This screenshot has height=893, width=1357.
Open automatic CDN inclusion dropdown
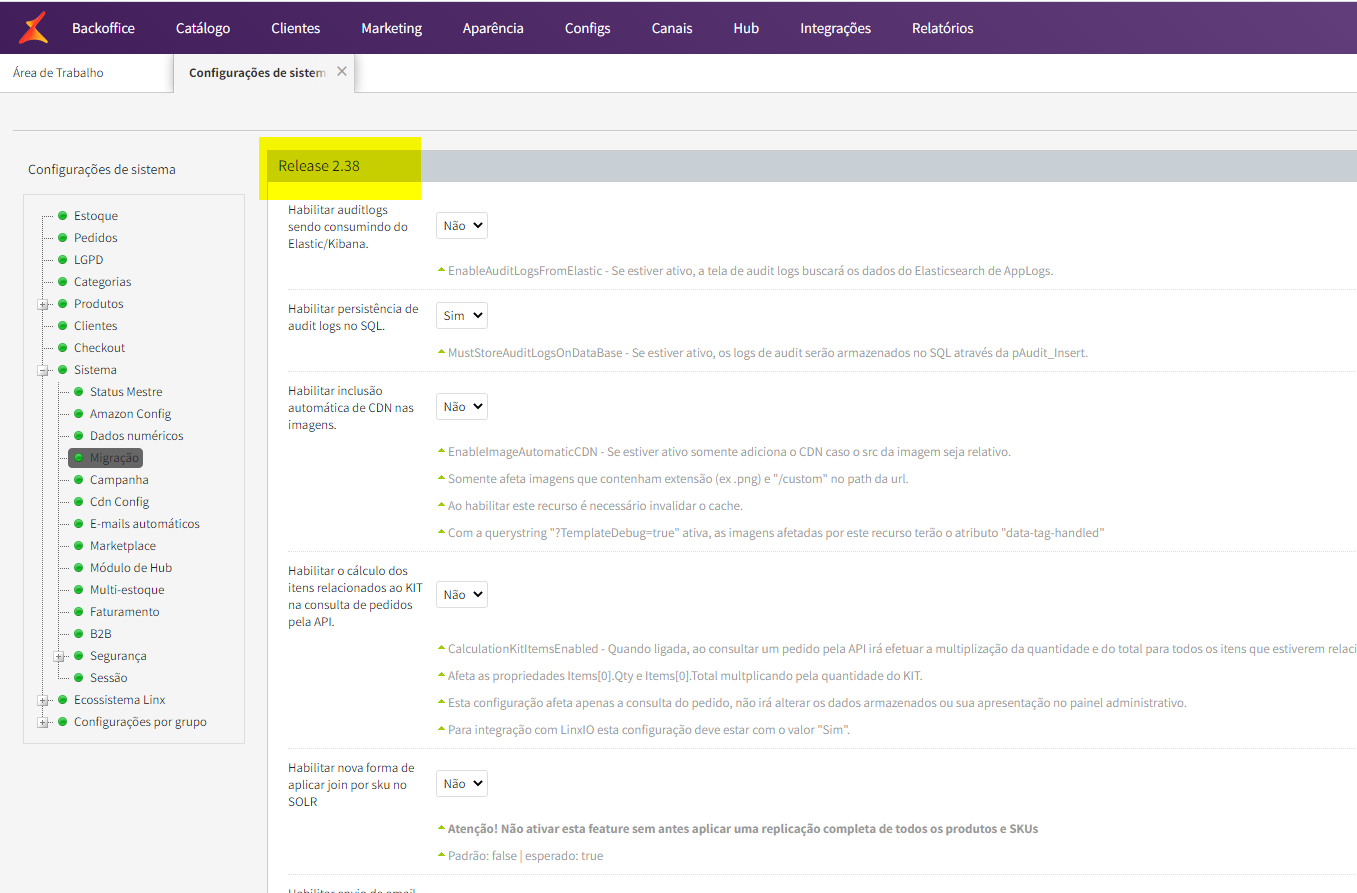pos(462,407)
